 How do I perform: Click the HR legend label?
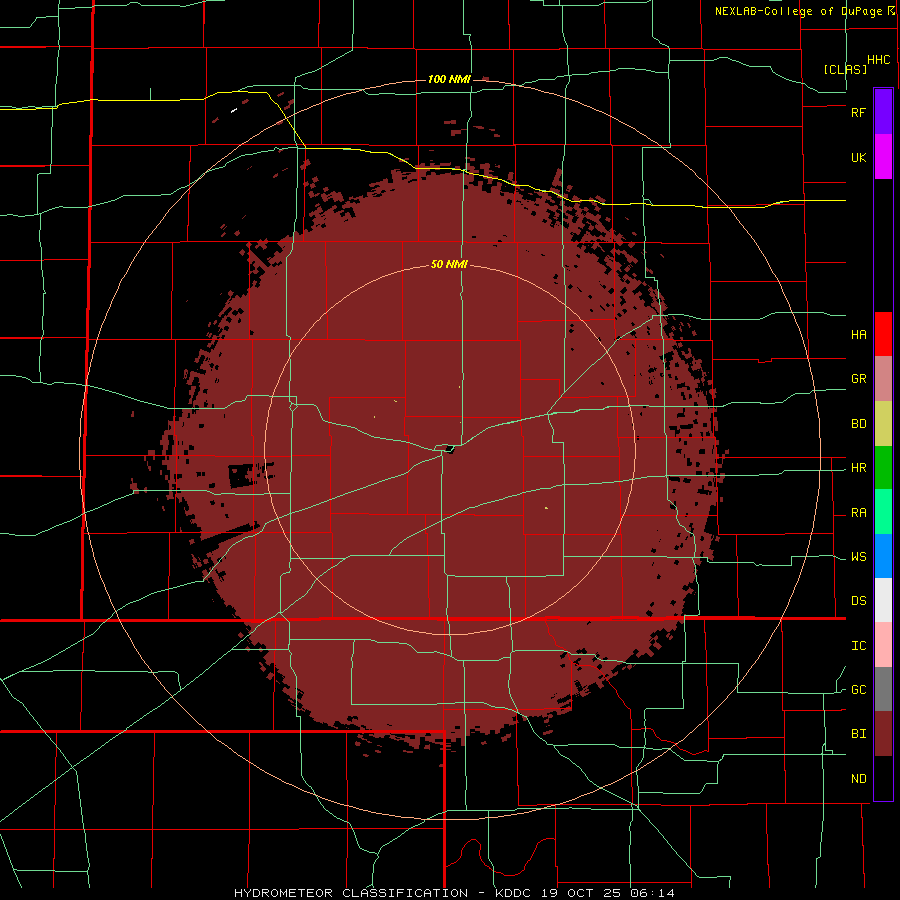pos(859,468)
